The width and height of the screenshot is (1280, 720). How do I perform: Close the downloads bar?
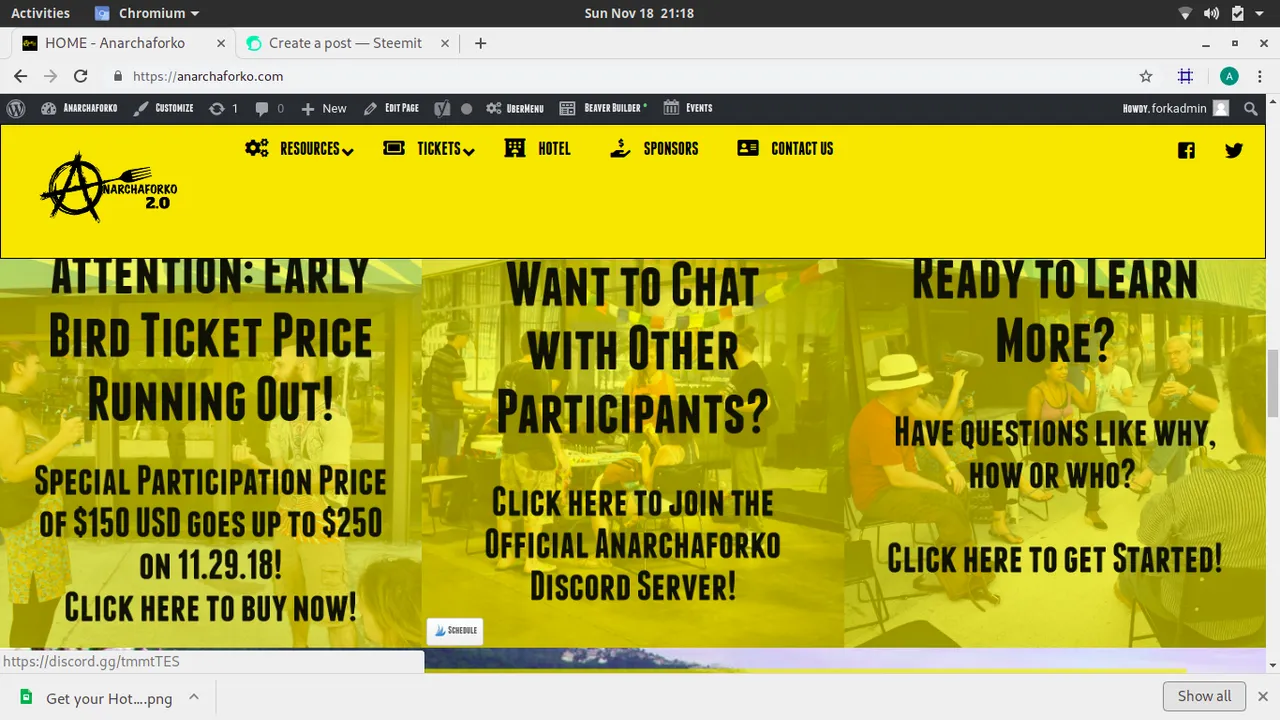(1262, 696)
